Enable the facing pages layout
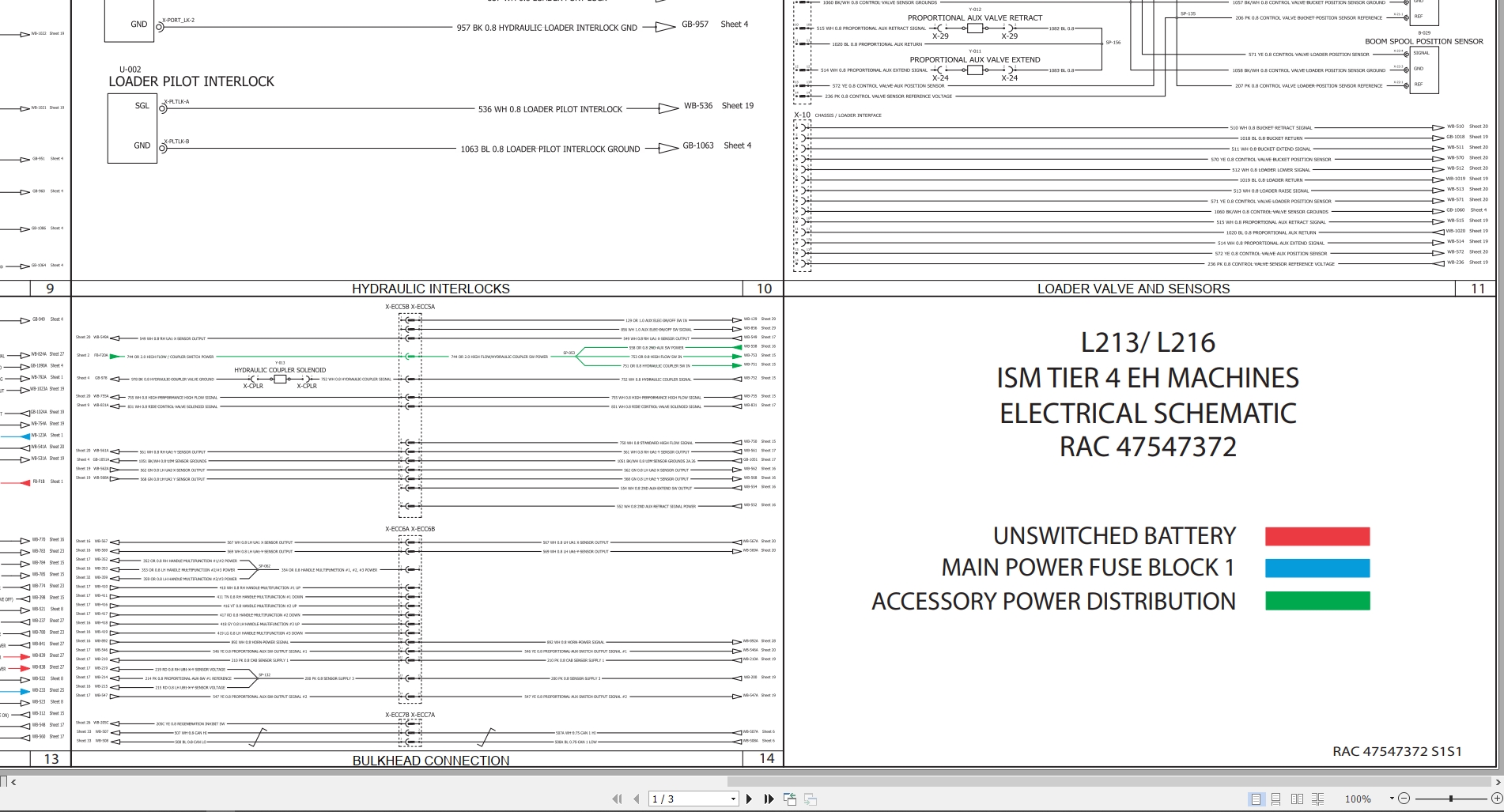This screenshot has width=1504, height=812. 1297,799
